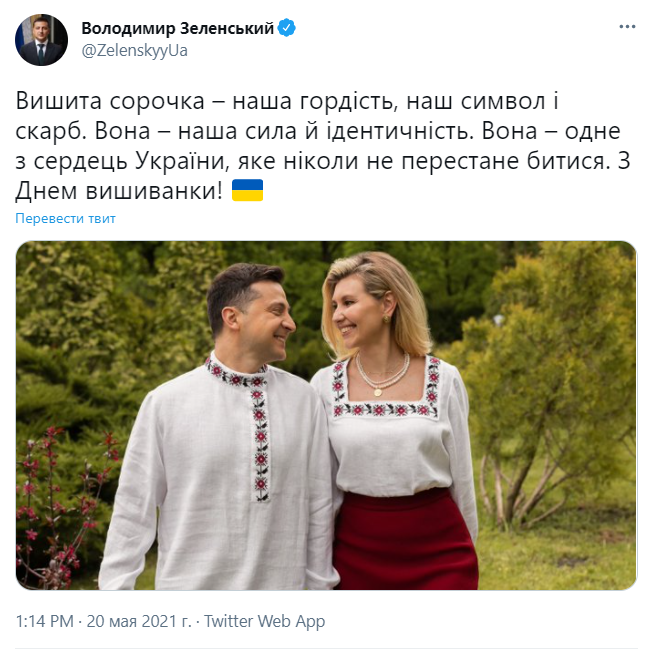This screenshot has width=654, height=649.
Task: Click the 1:14 PM timestamp
Action: tap(45, 621)
